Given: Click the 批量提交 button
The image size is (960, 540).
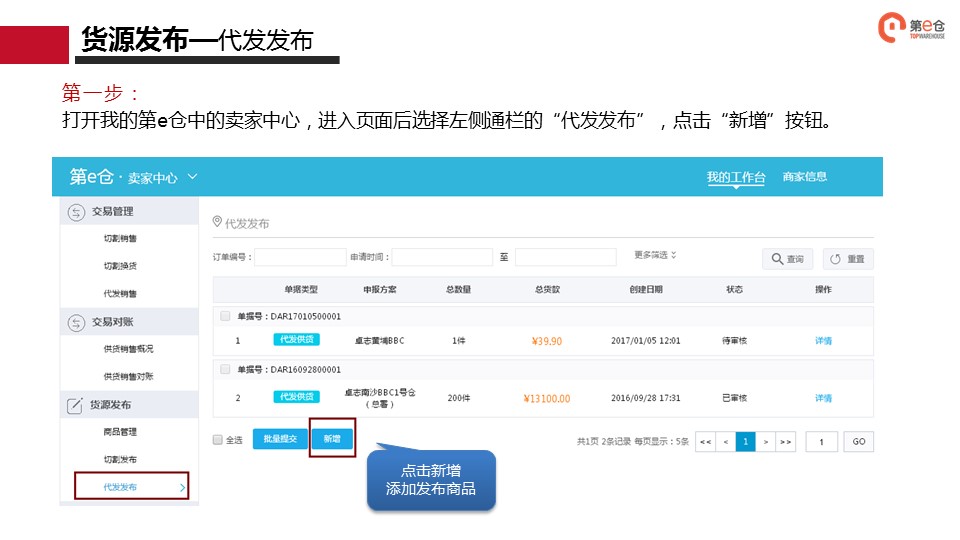Looking at the screenshot, I should tap(280, 439).
